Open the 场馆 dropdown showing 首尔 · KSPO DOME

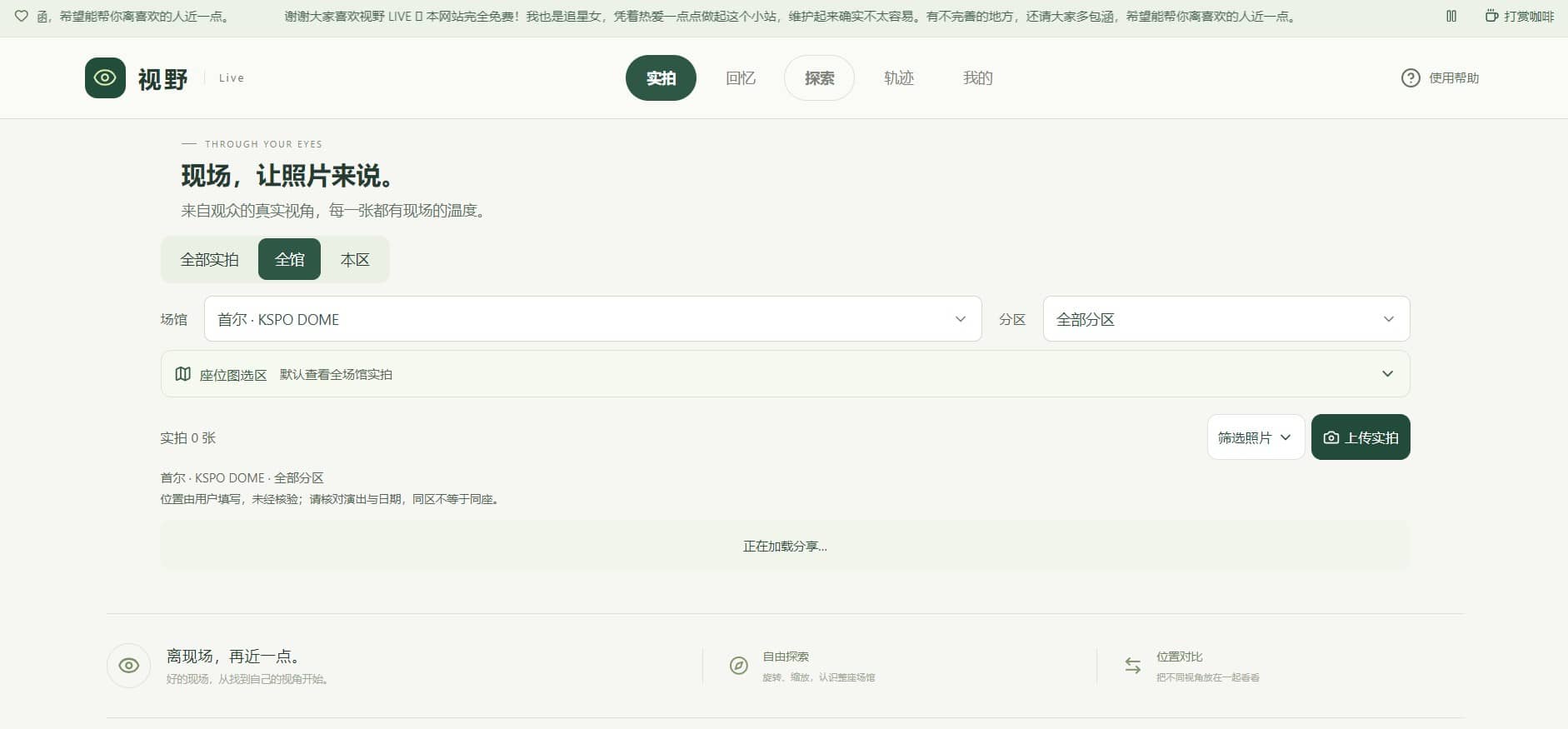(x=592, y=319)
